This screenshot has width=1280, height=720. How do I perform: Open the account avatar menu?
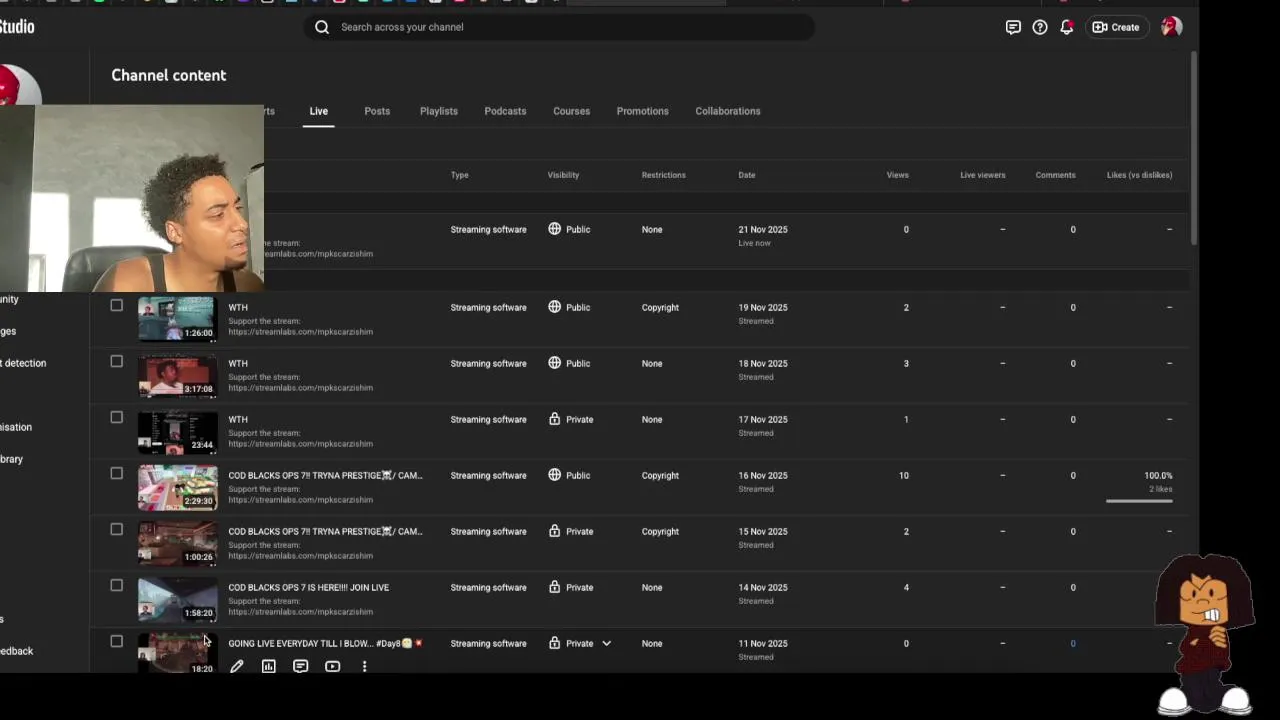(x=1171, y=27)
